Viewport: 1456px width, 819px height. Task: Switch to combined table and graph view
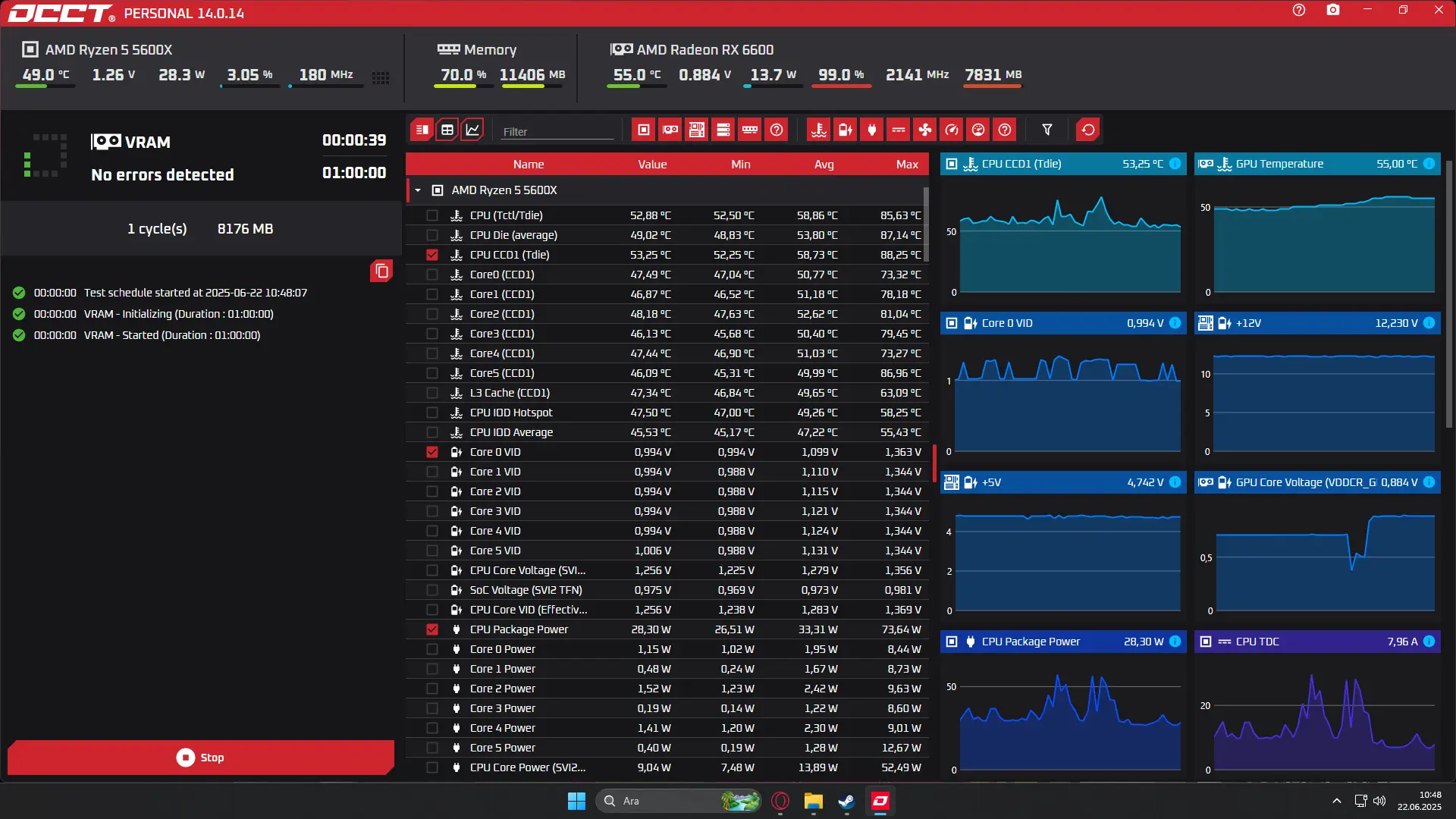[422, 130]
